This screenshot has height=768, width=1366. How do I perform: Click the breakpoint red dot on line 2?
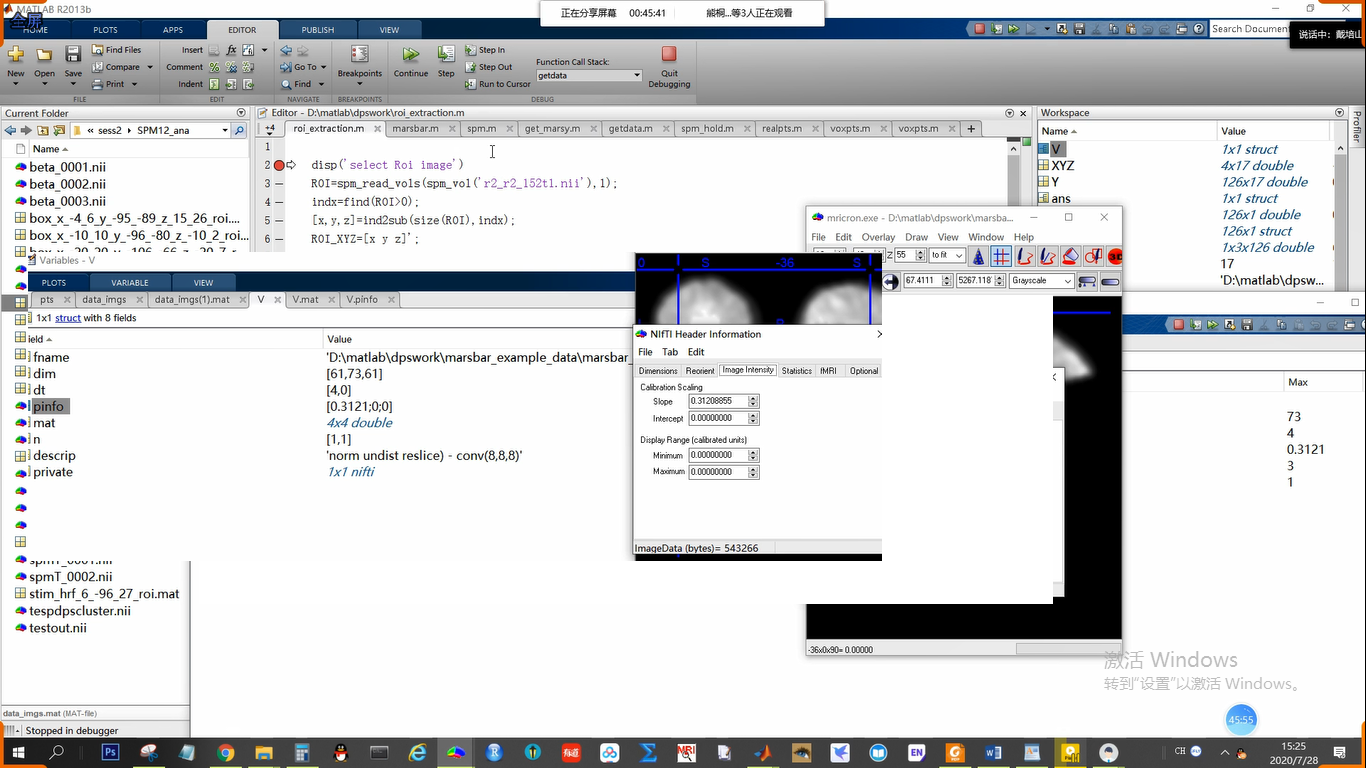pyautogui.click(x=279, y=165)
